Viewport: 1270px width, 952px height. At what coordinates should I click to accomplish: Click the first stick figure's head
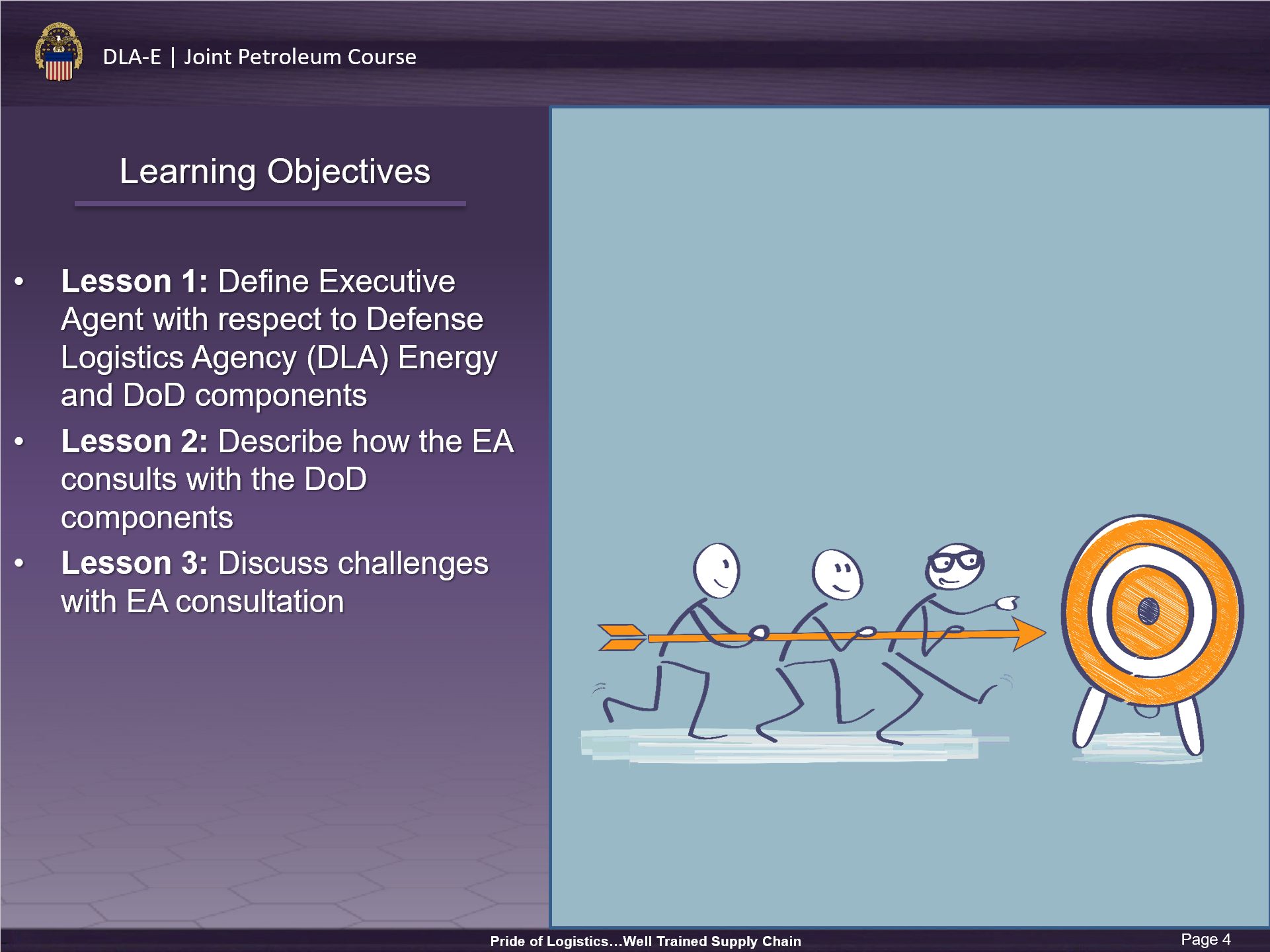pos(716,569)
